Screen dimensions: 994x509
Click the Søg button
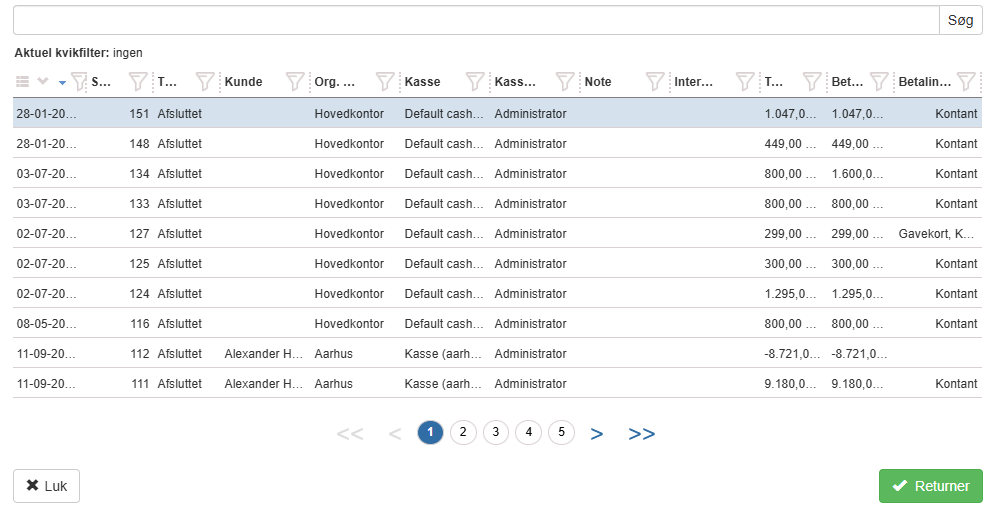960,20
